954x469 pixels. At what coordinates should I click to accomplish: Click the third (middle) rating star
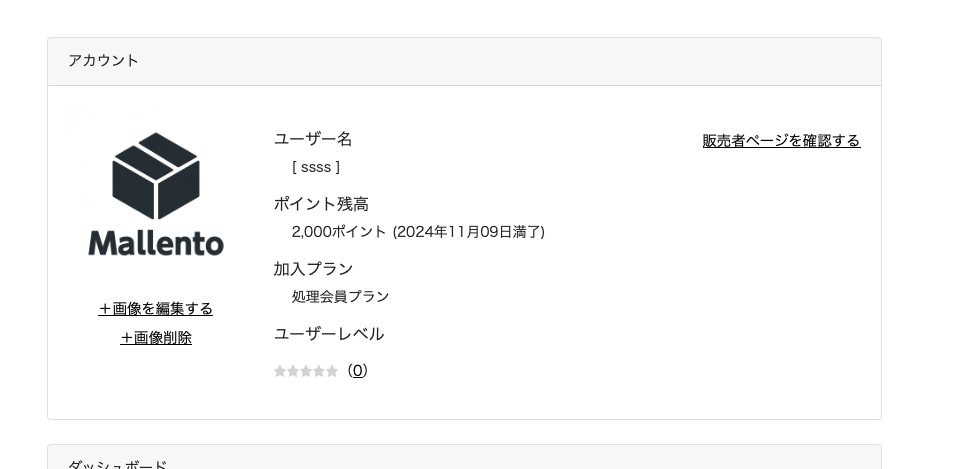[x=306, y=371]
